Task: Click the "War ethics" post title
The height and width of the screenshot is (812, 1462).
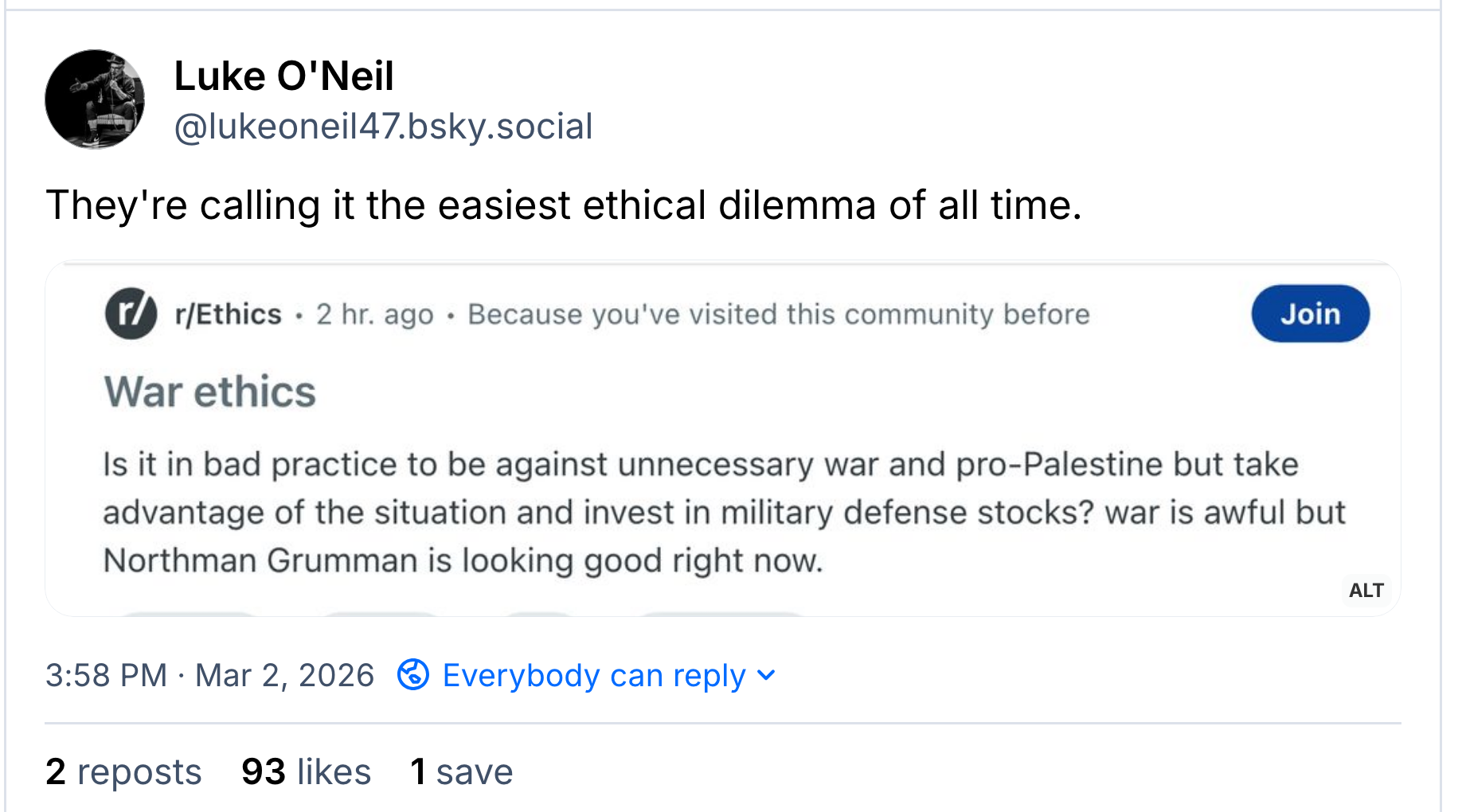Action: click(210, 392)
